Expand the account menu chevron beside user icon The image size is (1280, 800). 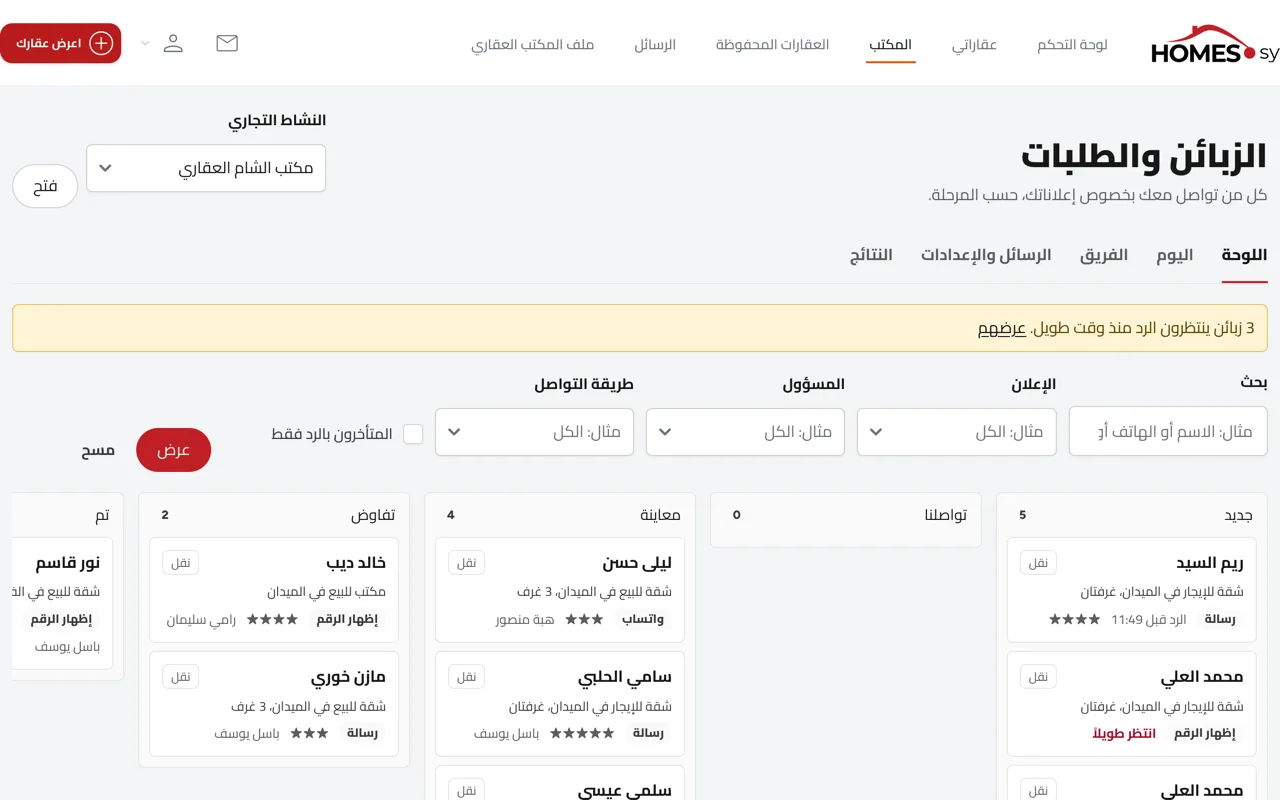[145, 44]
